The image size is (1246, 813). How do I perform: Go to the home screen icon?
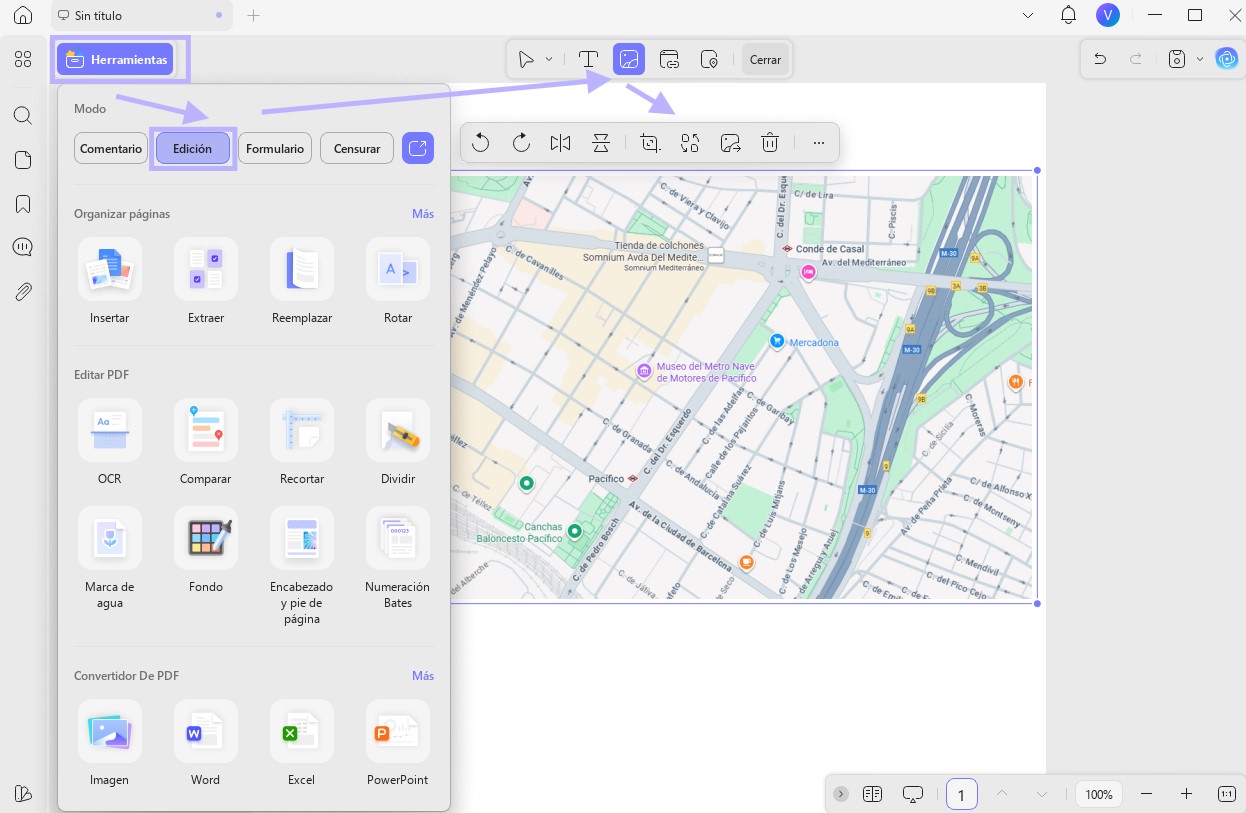coord(23,16)
